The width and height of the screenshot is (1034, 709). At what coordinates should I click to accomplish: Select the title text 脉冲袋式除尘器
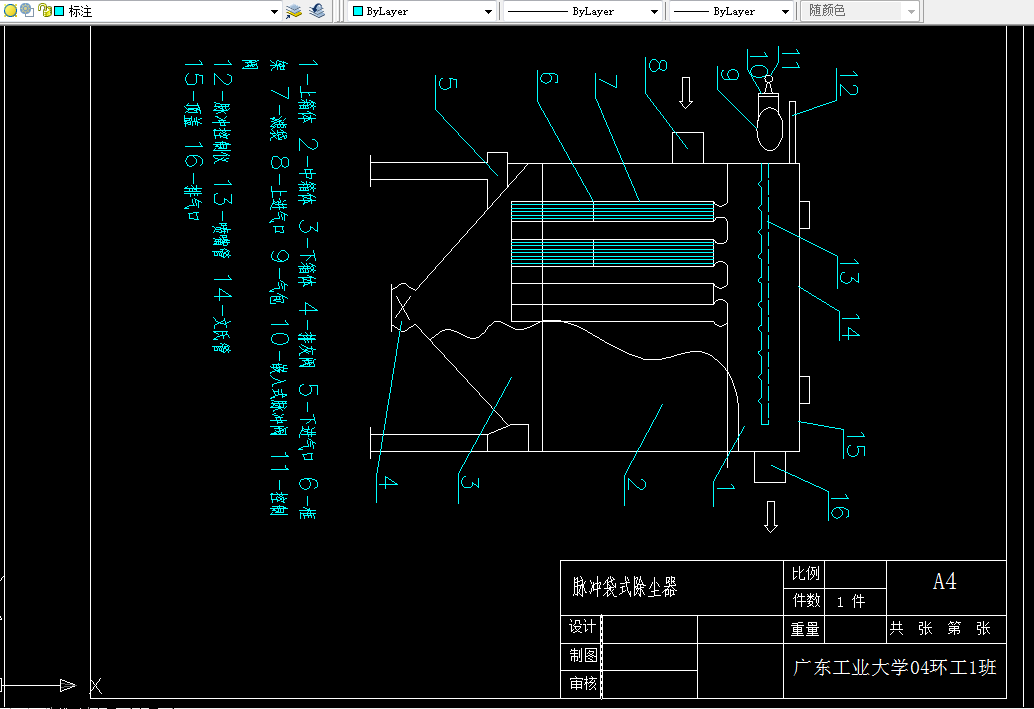[624, 586]
